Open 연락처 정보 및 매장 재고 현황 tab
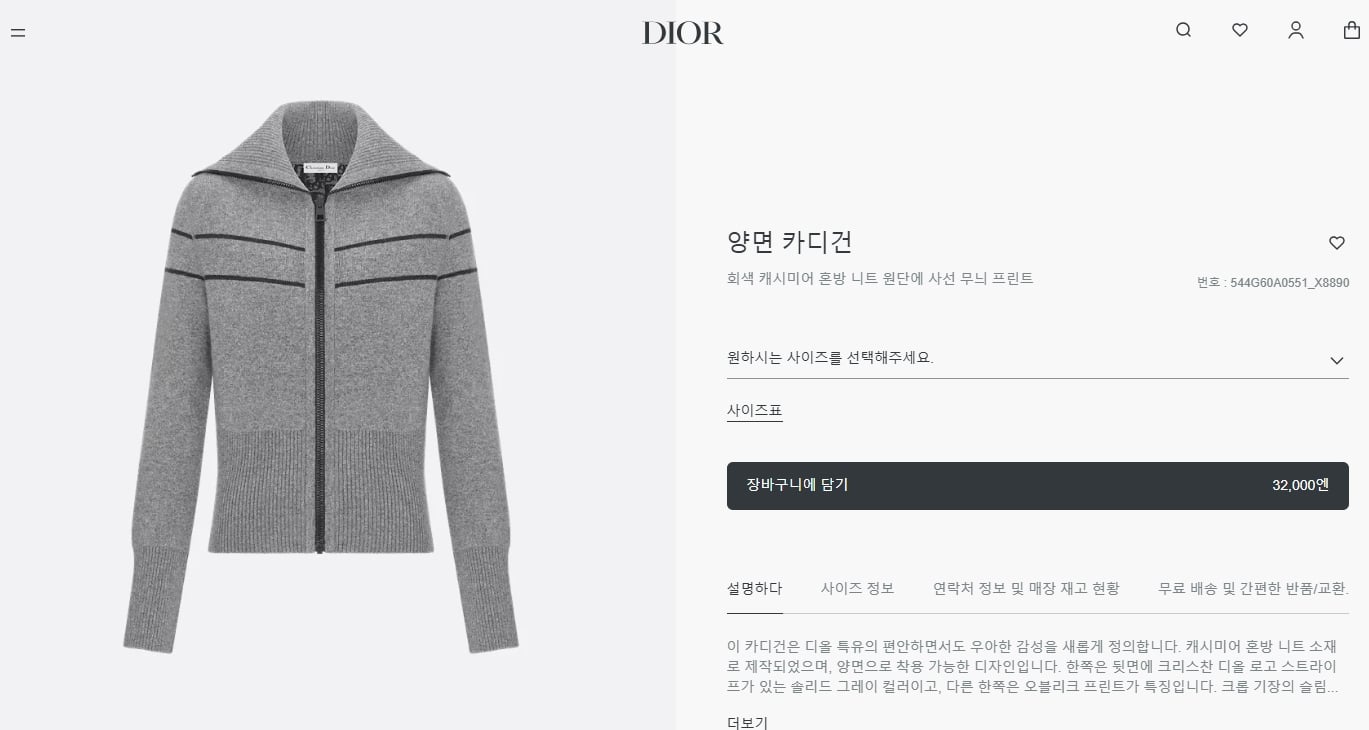 1026,589
